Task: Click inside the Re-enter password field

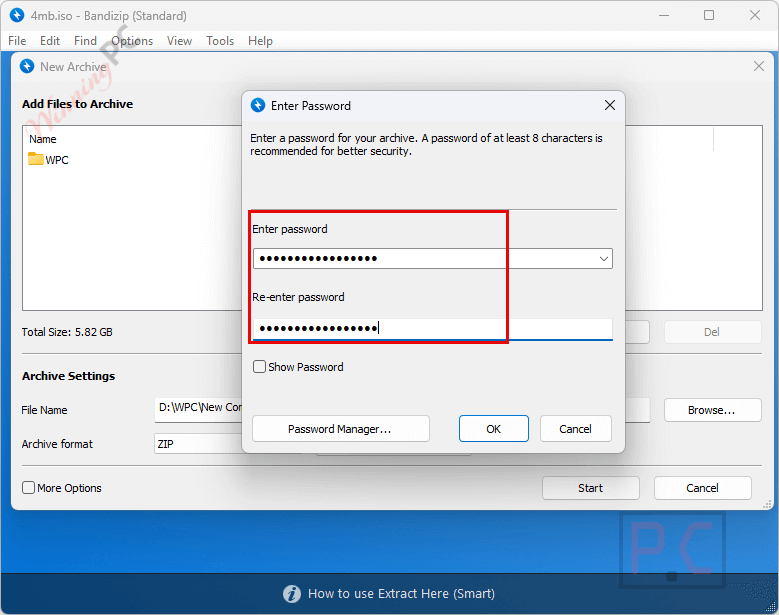Action: [432, 328]
